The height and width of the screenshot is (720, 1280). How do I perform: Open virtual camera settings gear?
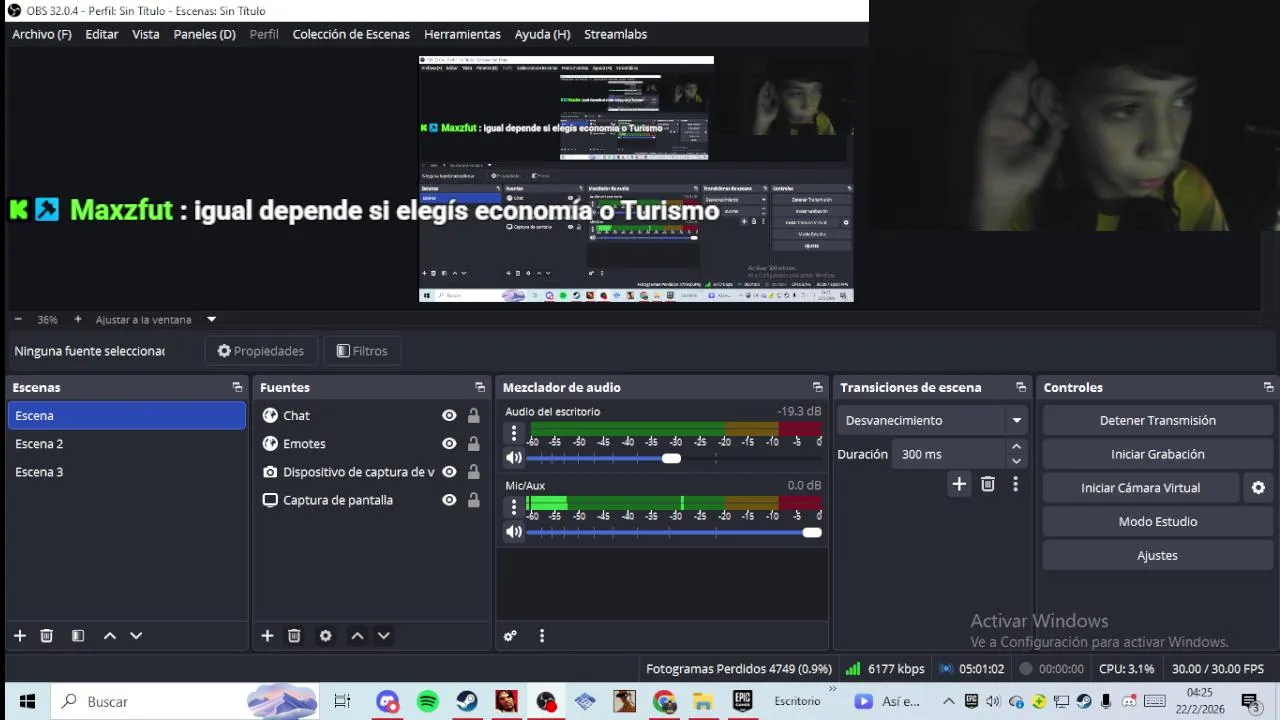[x=1258, y=488]
